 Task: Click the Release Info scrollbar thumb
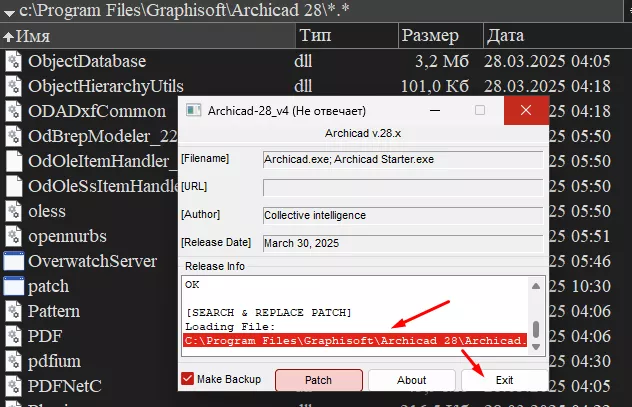(x=536, y=329)
